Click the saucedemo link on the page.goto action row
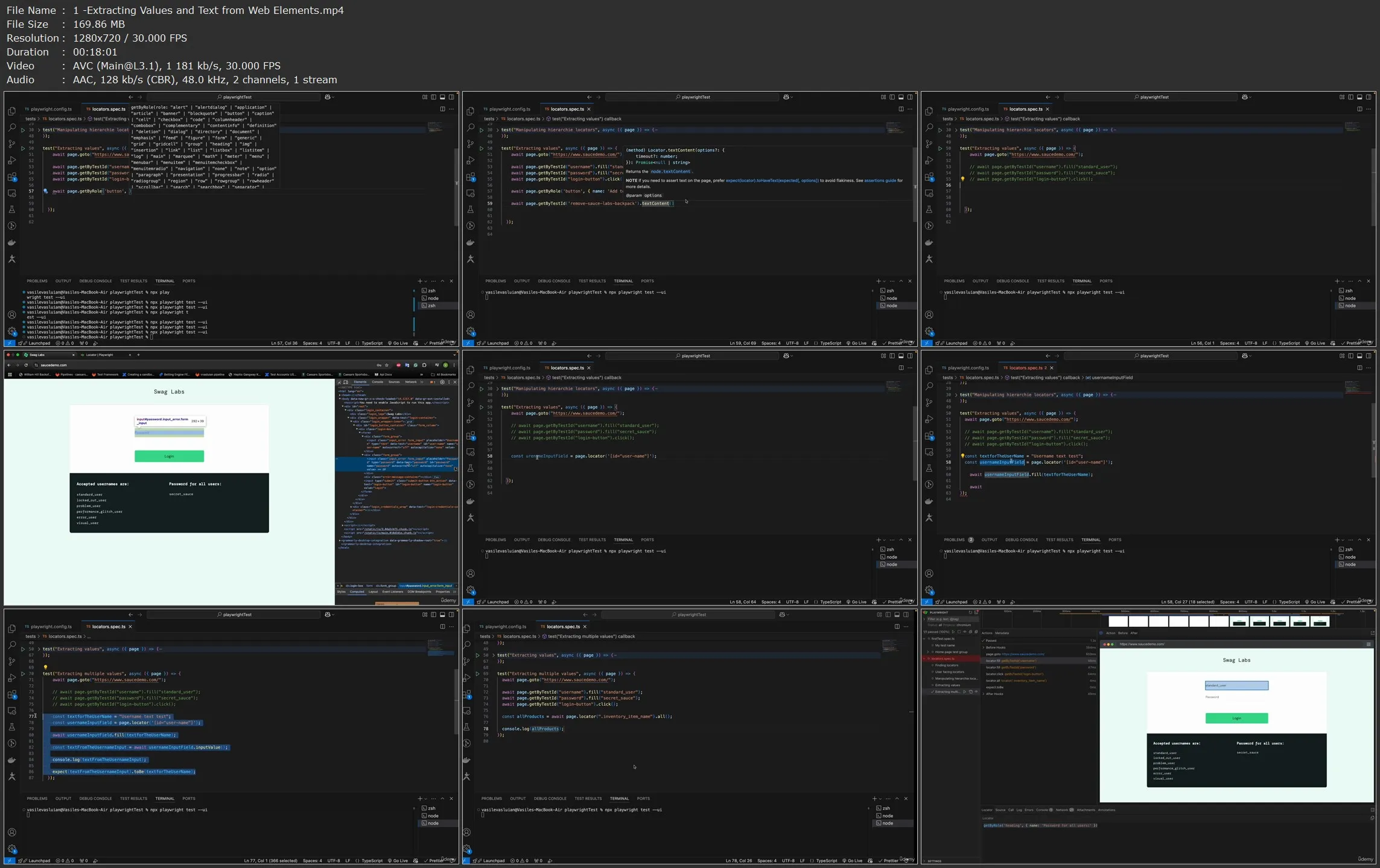 pyautogui.click(x=1022, y=654)
